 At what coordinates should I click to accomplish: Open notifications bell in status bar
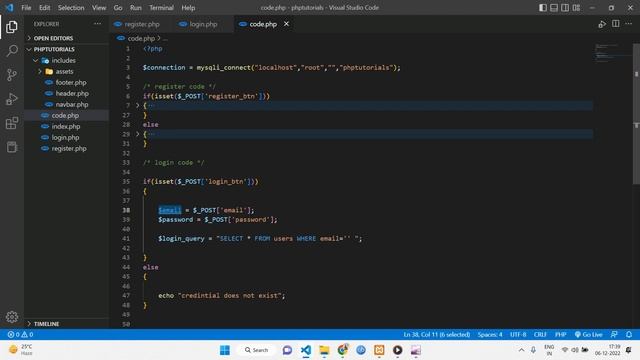click(629, 334)
